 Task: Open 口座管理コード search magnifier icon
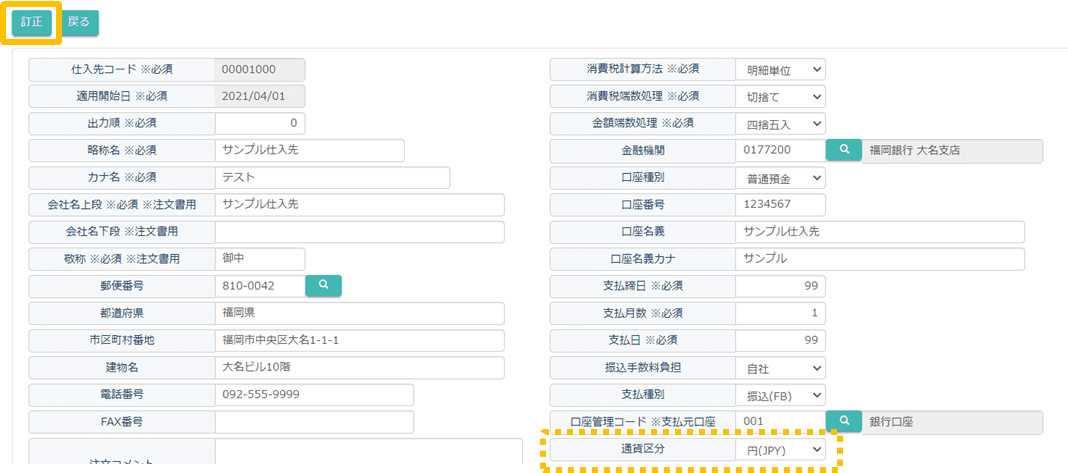point(844,422)
